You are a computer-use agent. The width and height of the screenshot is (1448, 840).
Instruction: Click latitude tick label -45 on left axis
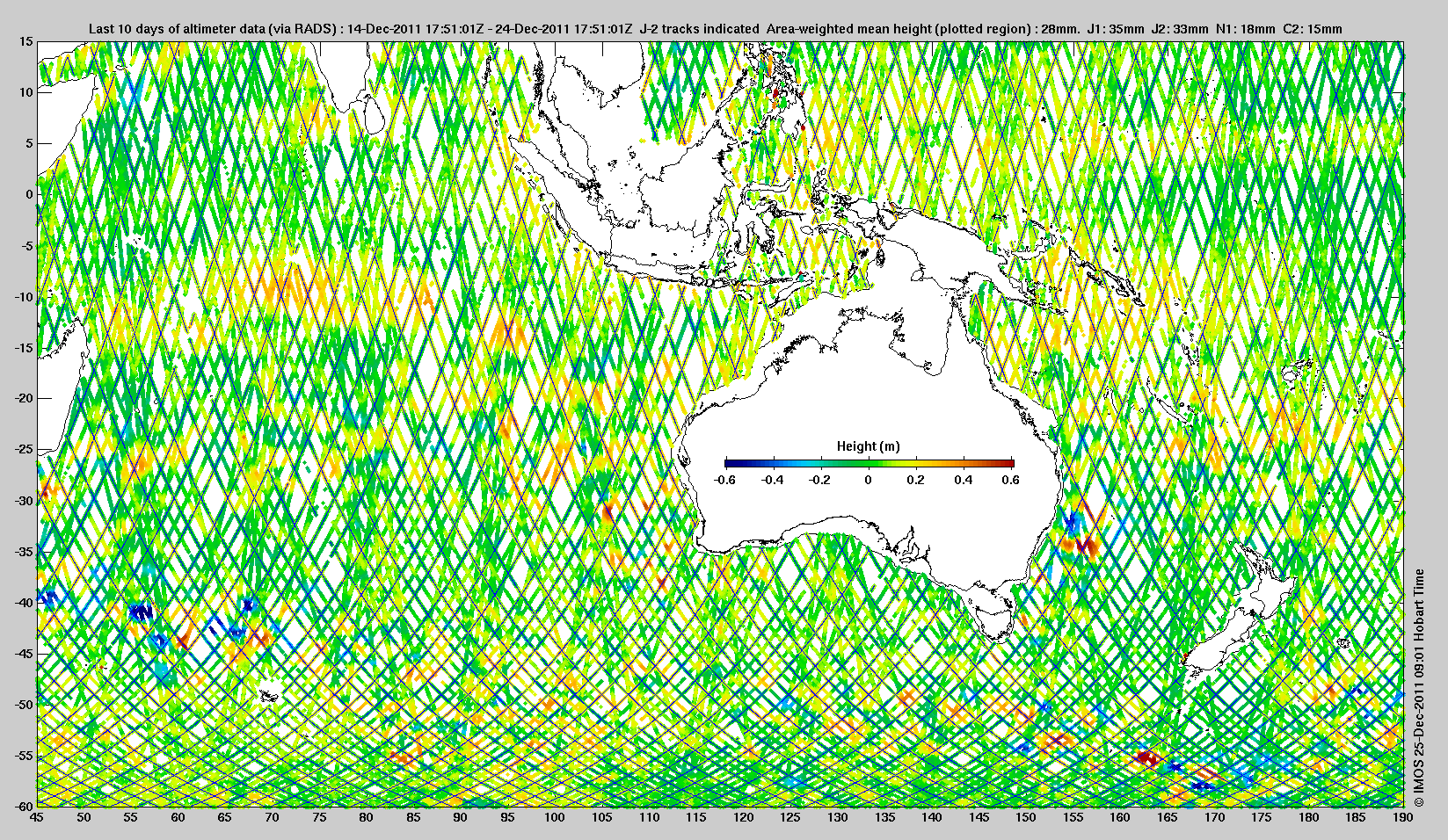coord(23,654)
